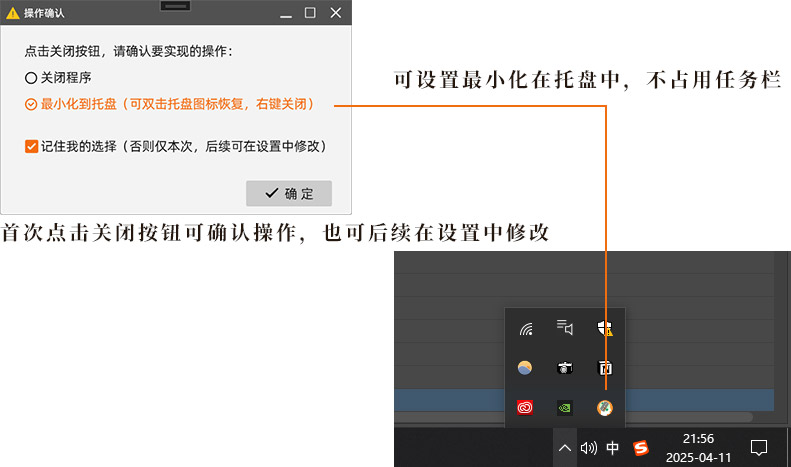Open Adobe Creative Cloud tray icon
The image size is (791, 467).
[x=525, y=407]
